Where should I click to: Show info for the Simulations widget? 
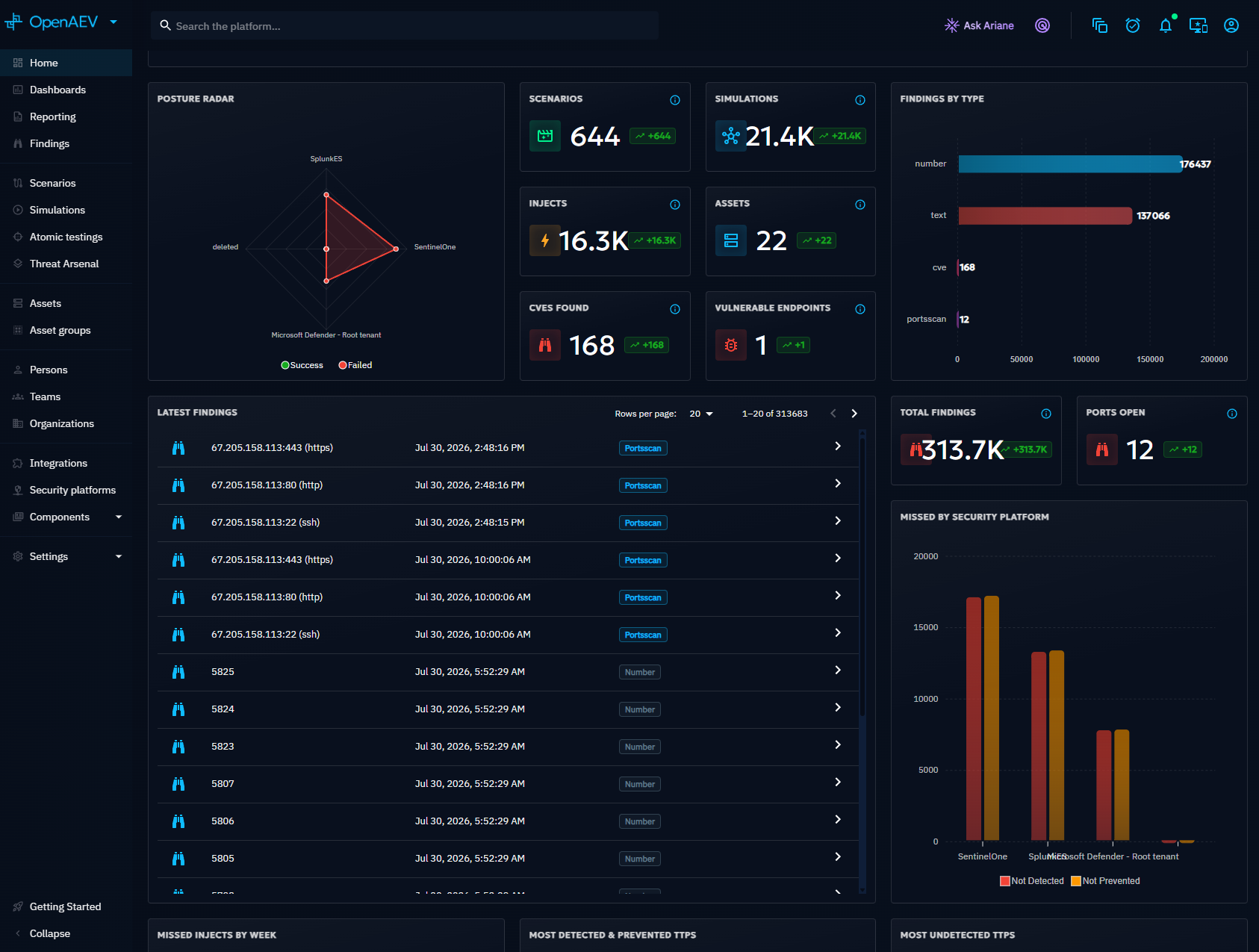[860, 100]
